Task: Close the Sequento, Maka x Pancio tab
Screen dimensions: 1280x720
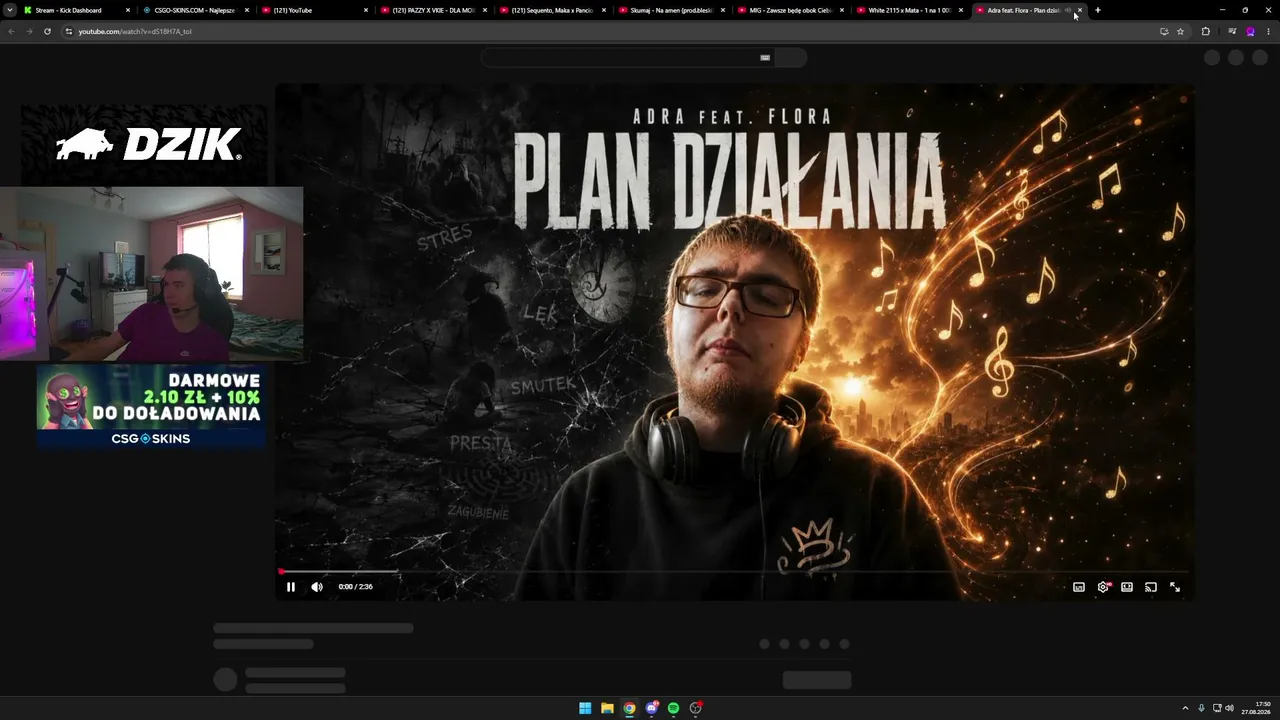Action: pyautogui.click(x=604, y=10)
